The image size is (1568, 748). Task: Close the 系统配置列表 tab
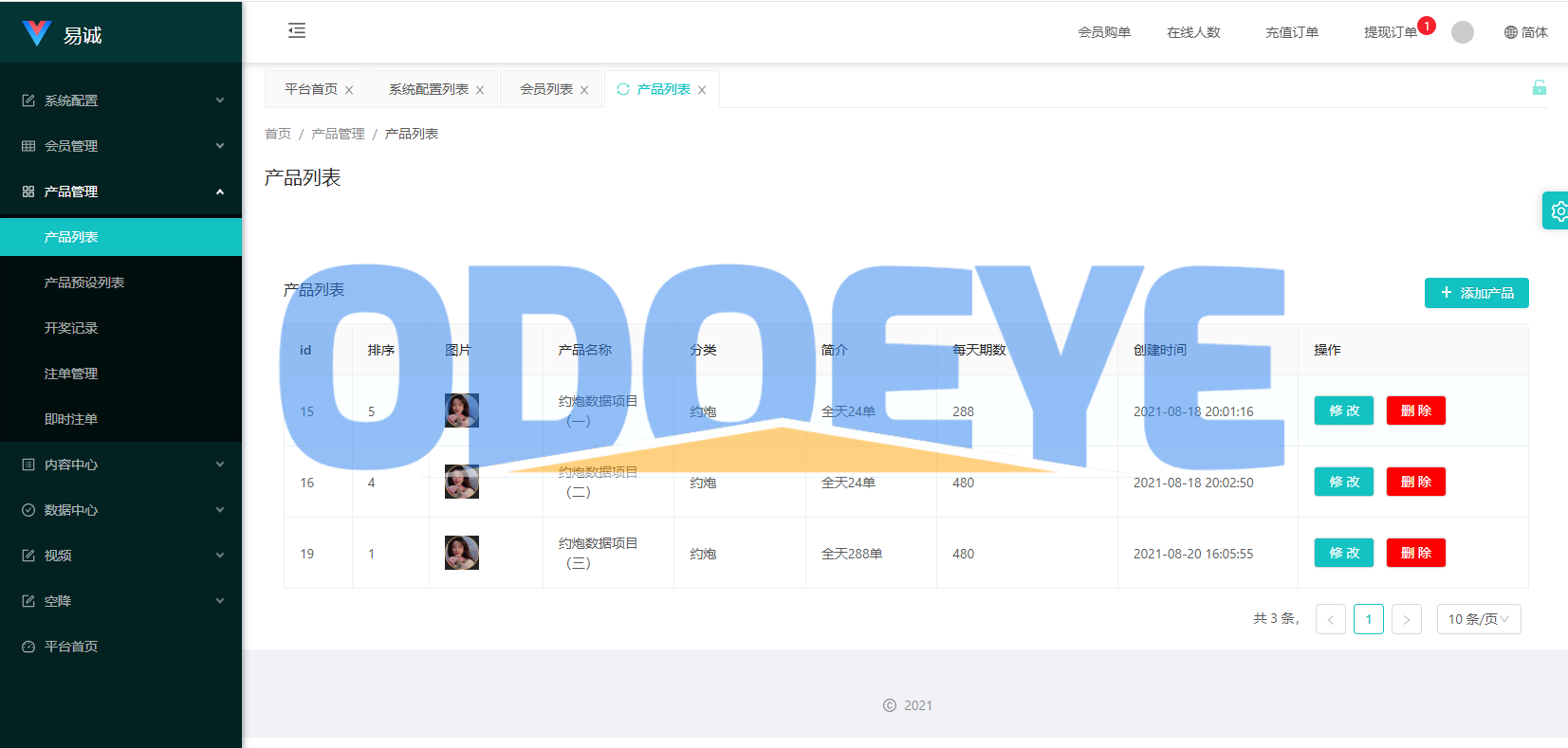pos(480,90)
